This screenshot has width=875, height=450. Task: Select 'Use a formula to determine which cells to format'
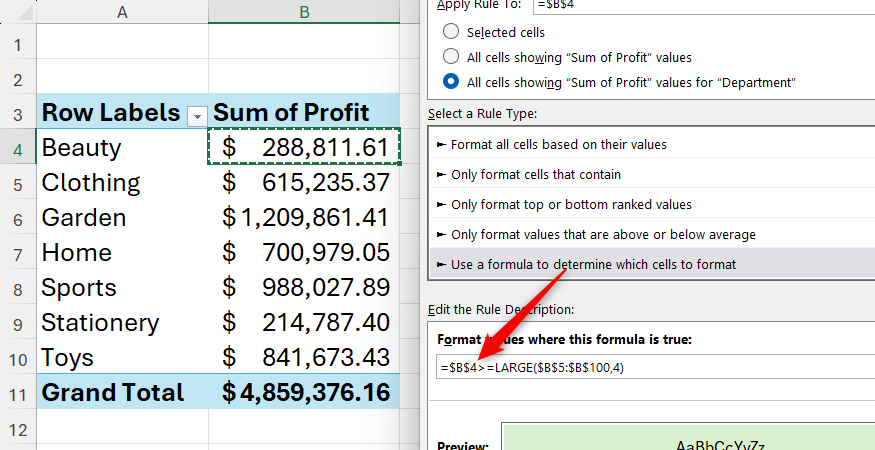click(x=652, y=265)
